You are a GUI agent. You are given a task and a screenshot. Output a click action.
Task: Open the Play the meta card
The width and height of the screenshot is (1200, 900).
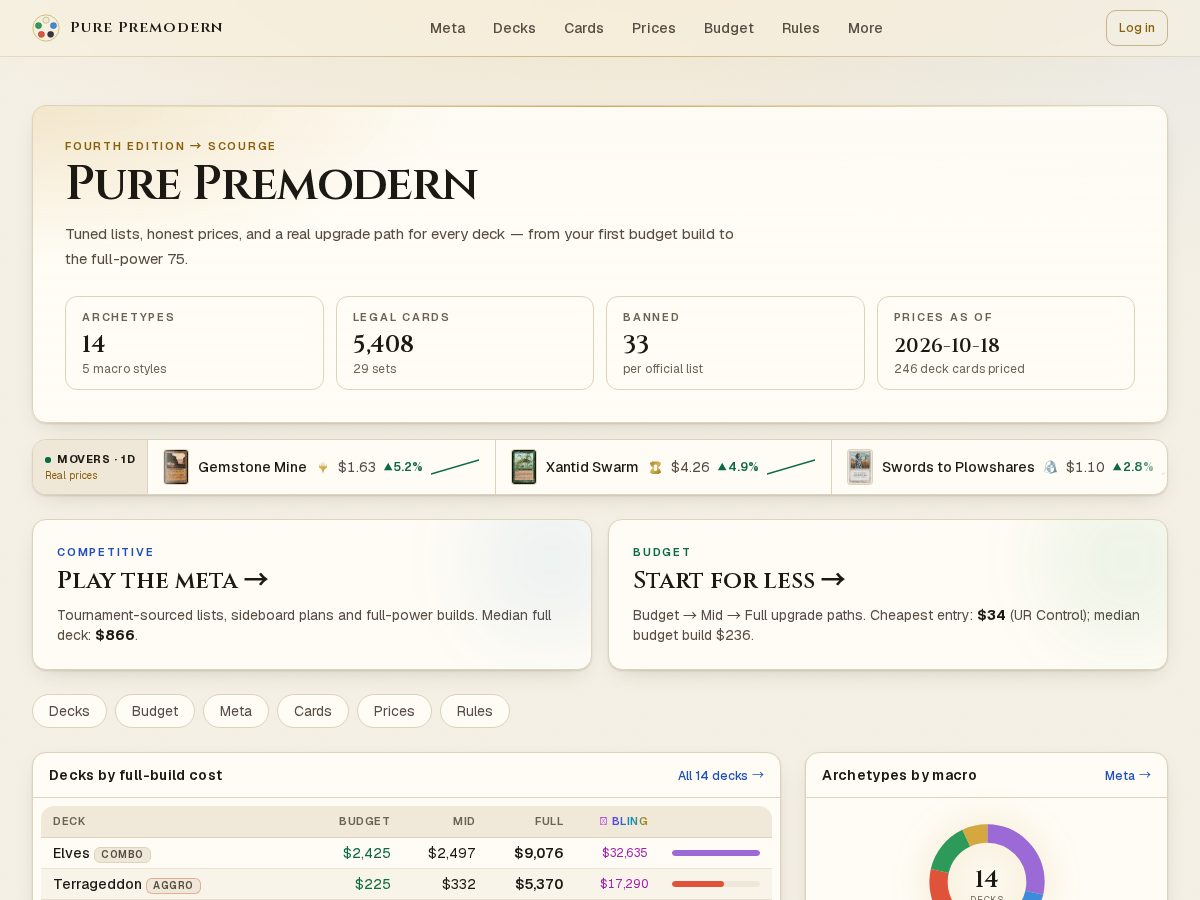(x=312, y=594)
